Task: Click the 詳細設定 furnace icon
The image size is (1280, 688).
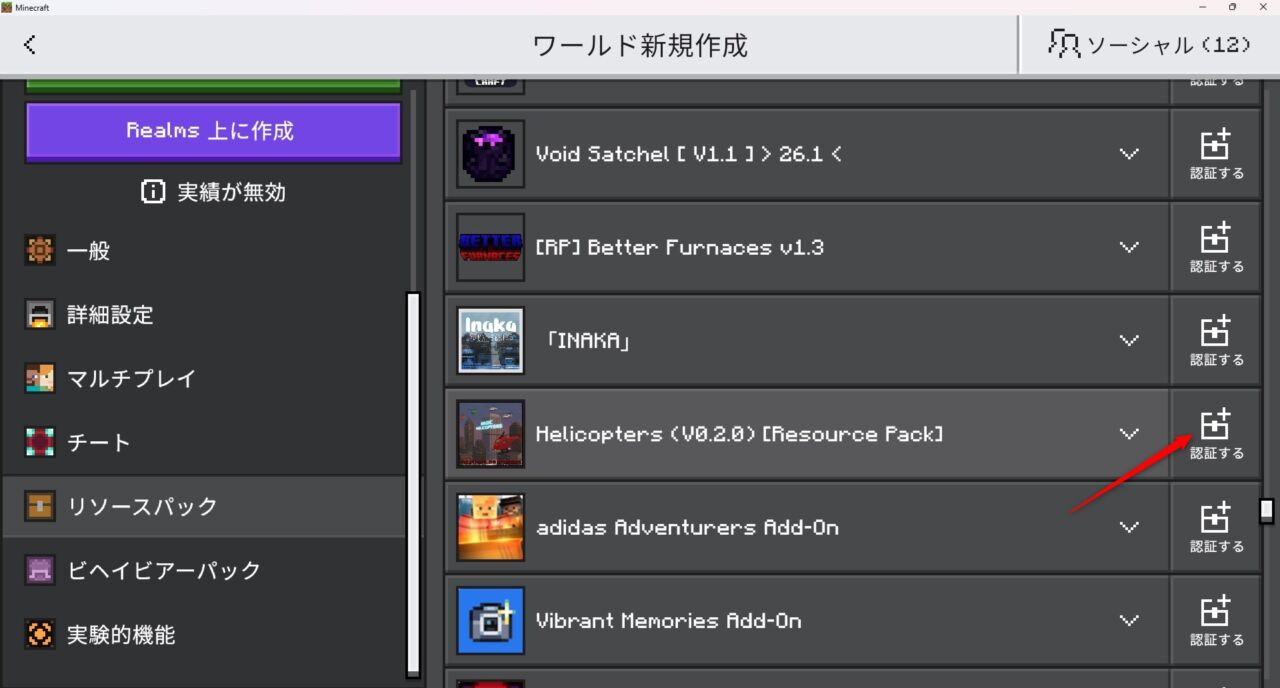Action: click(40, 315)
